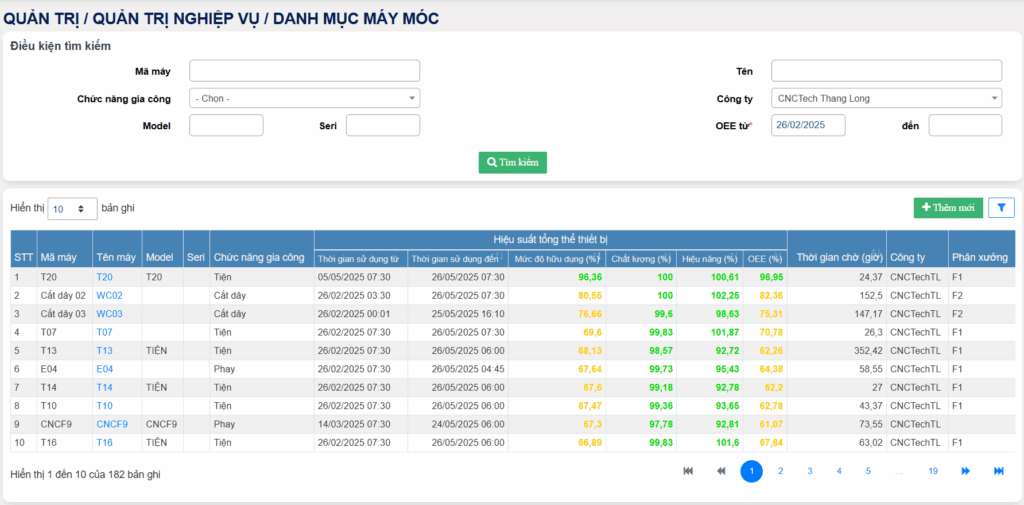Click the Tên text input field

tap(886, 71)
